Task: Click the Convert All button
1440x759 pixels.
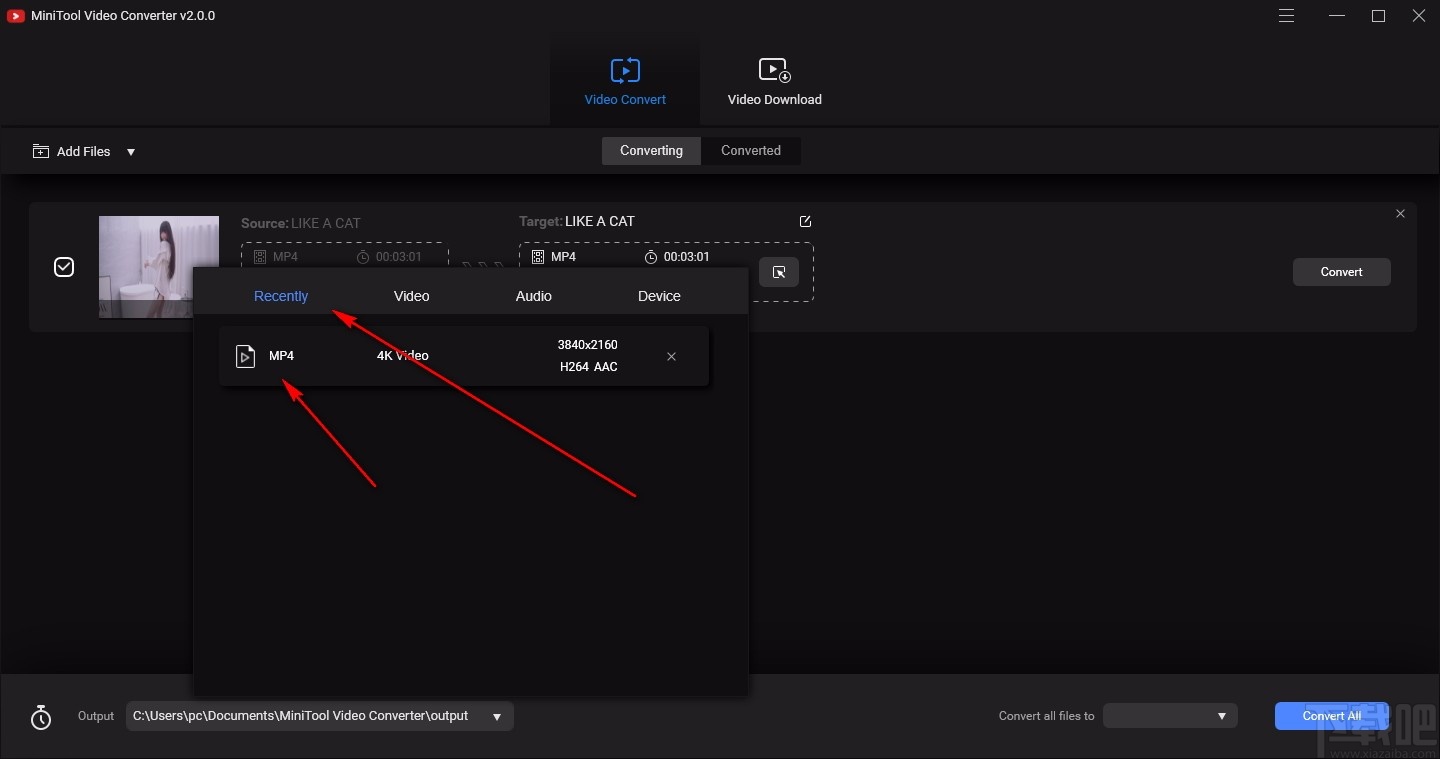Action: click(1332, 716)
